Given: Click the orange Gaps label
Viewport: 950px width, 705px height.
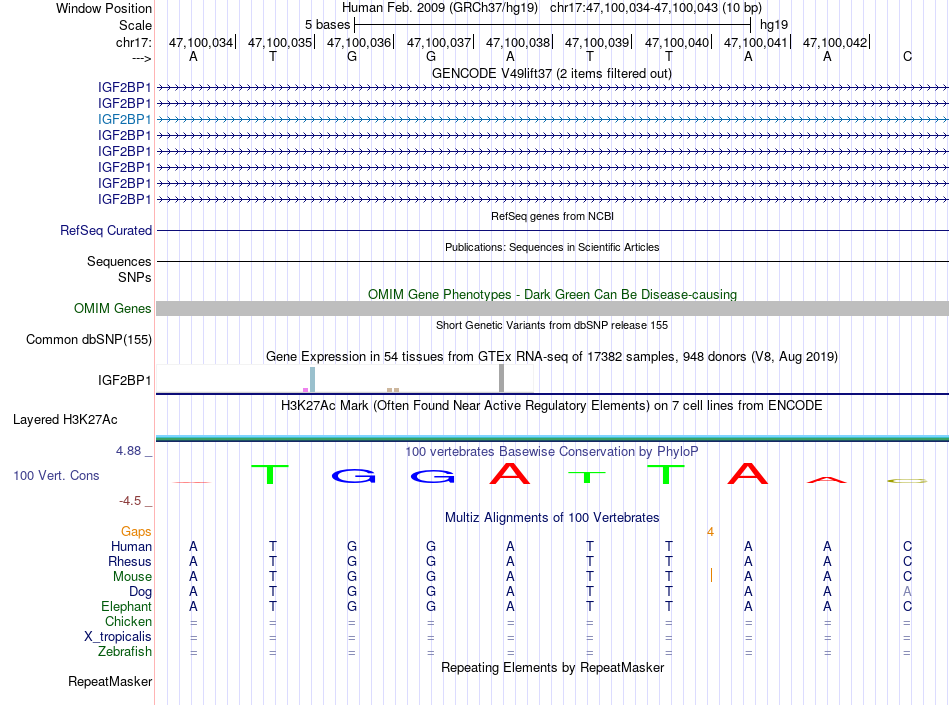Looking at the screenshot, I should 136,532.
